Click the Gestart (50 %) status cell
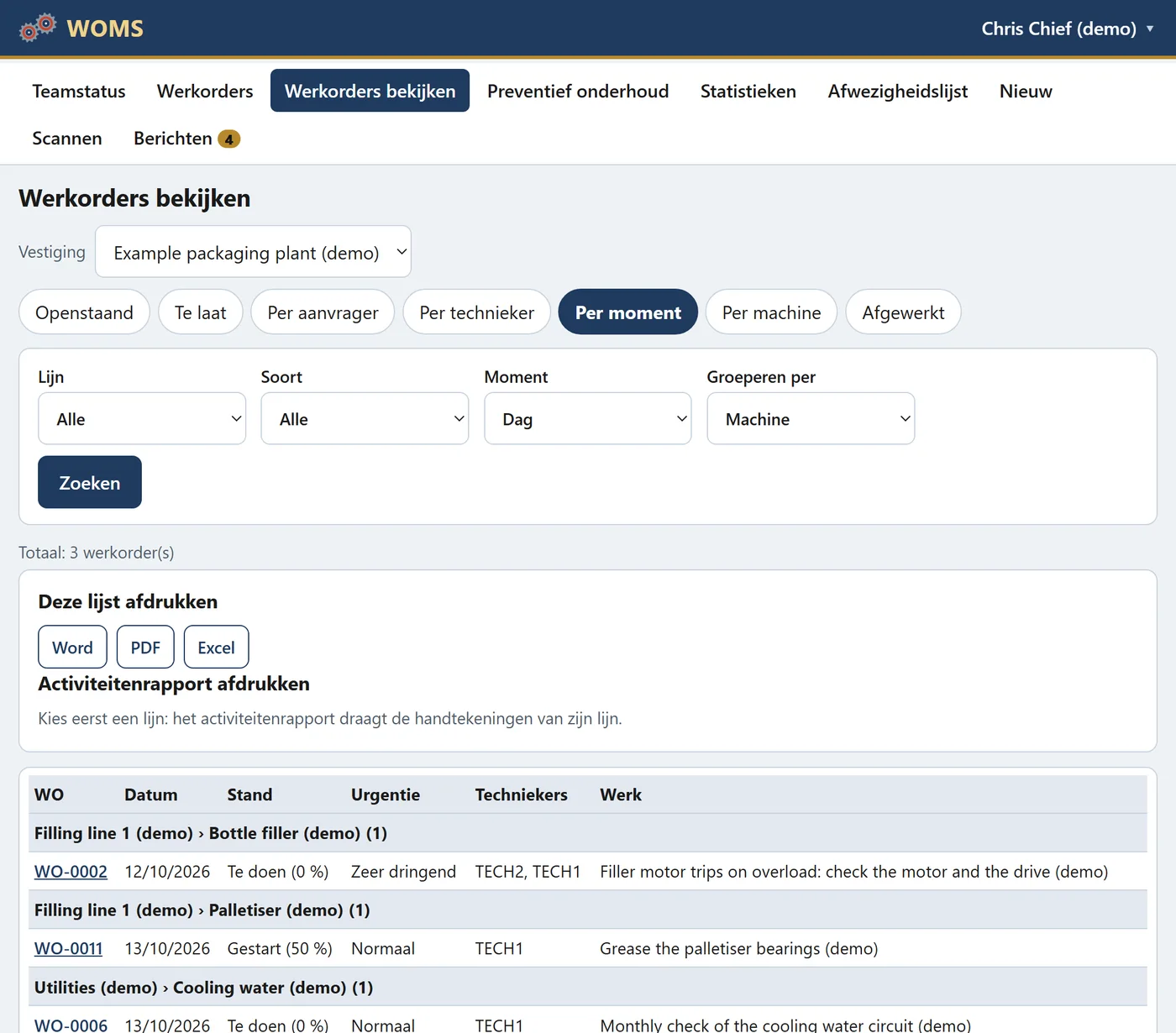This screenshot has width=1176, height=1033. click(280, 949)
